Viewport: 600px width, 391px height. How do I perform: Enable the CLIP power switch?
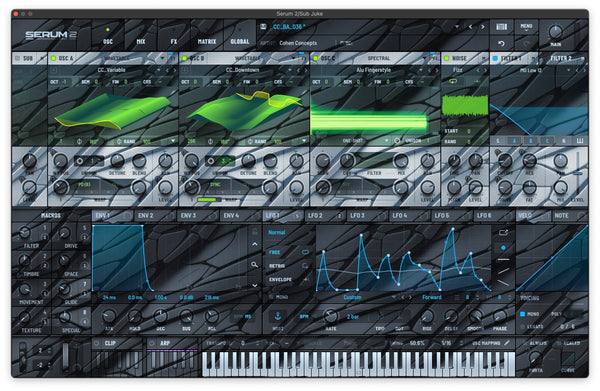[97, 343]
